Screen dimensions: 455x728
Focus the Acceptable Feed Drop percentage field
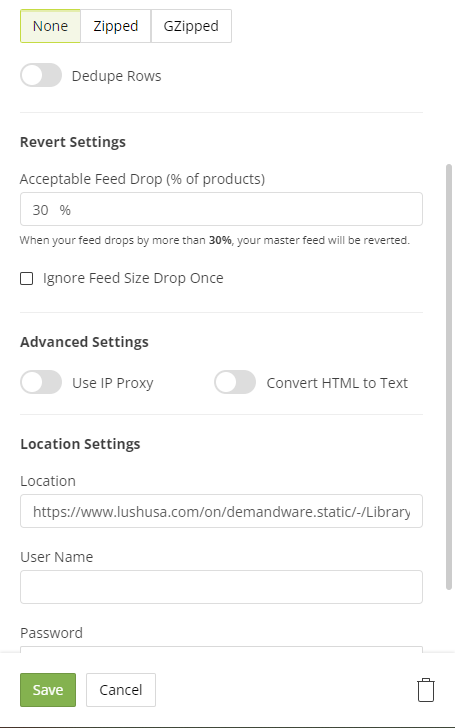pos(221,209)
